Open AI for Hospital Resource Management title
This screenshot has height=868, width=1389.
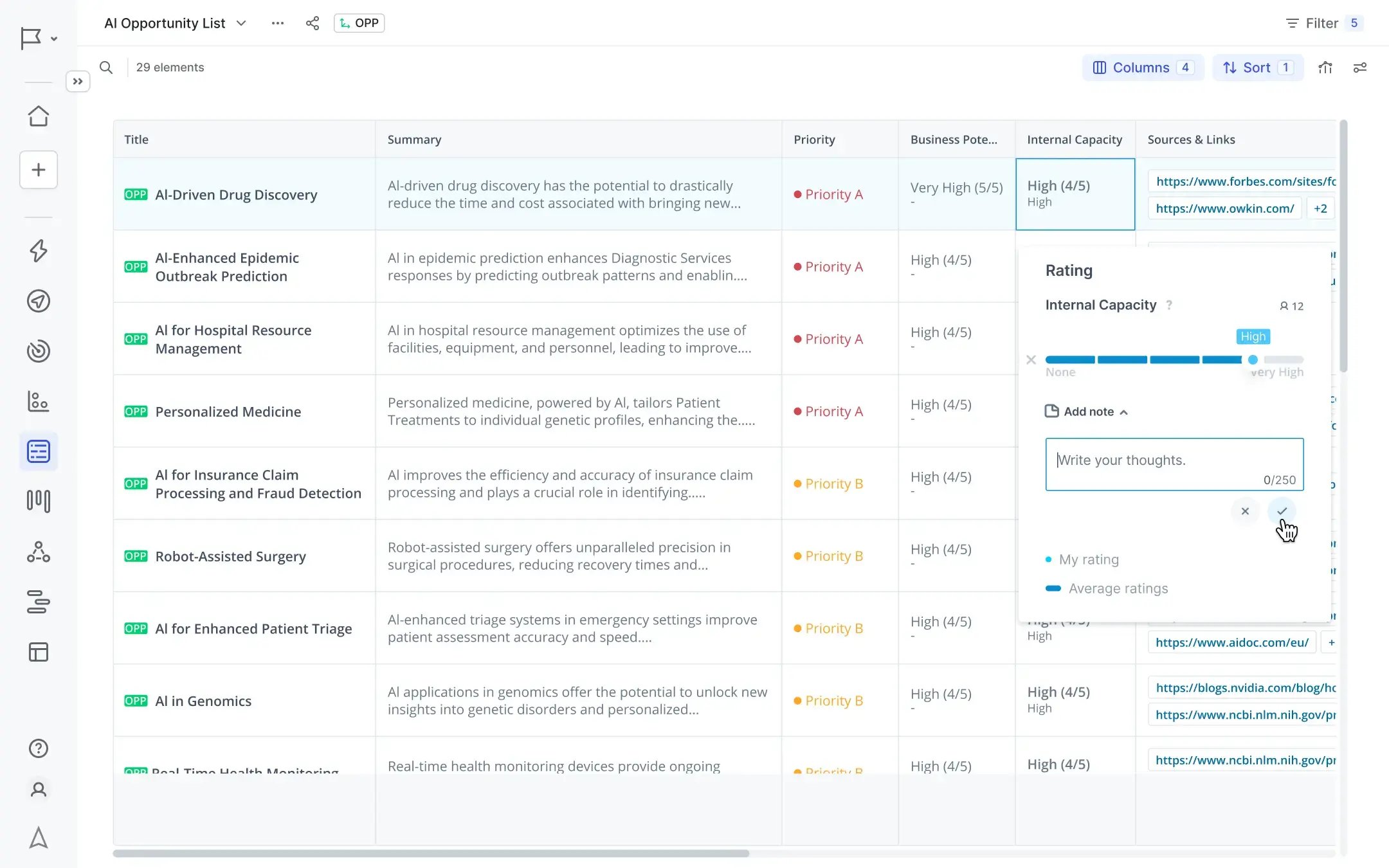coord(233,339)
